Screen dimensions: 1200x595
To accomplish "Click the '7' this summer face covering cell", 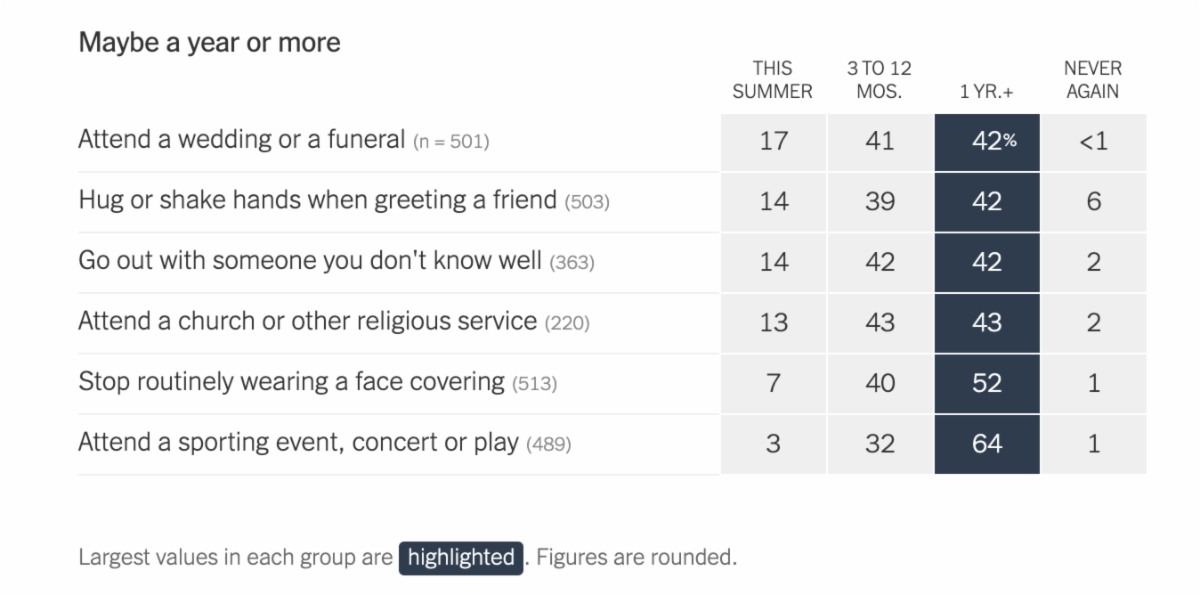I will (x=773, y=382).
